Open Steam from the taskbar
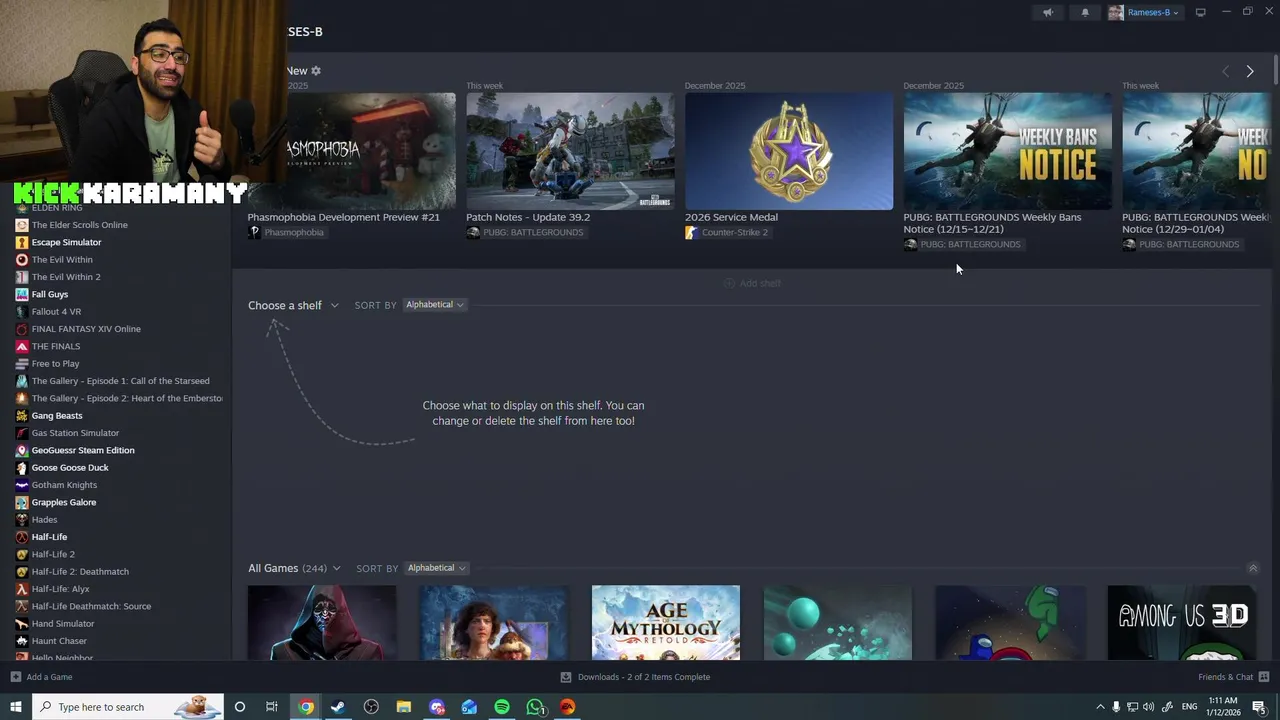Screen dimensions: 1280x720 coord(338,707)
